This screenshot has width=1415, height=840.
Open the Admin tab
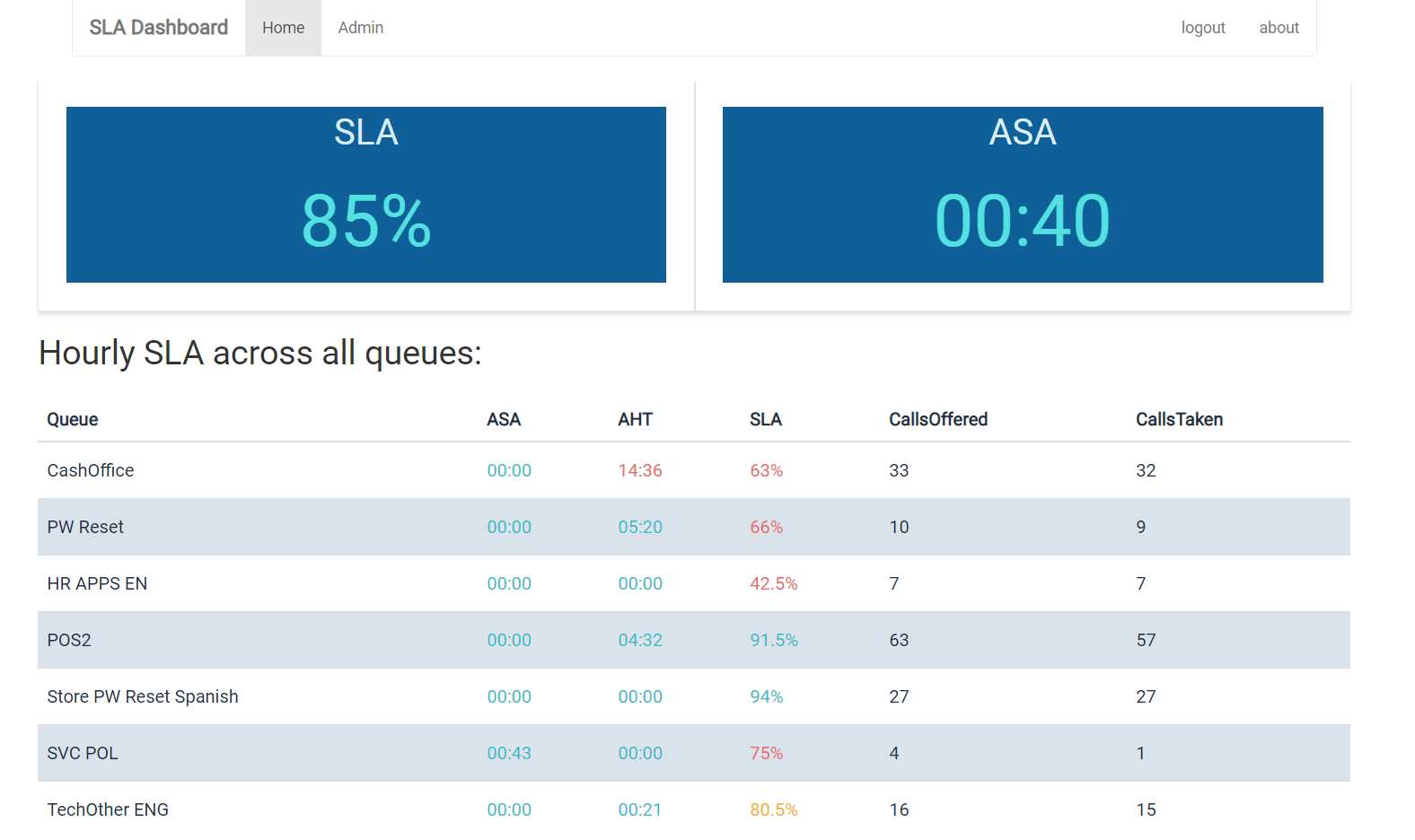pos(361,28)
